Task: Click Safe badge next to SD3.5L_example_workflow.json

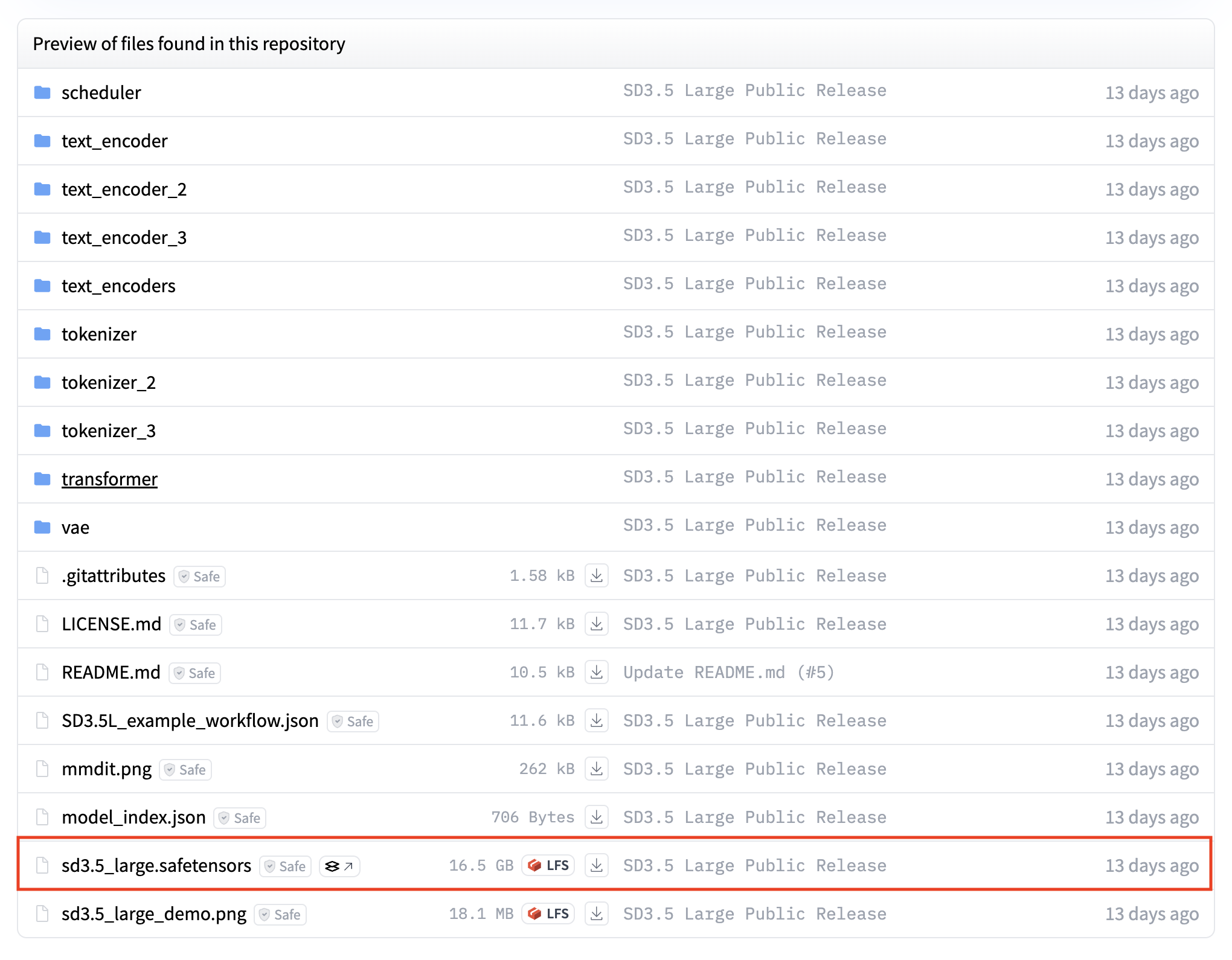Action: [353, 722]
